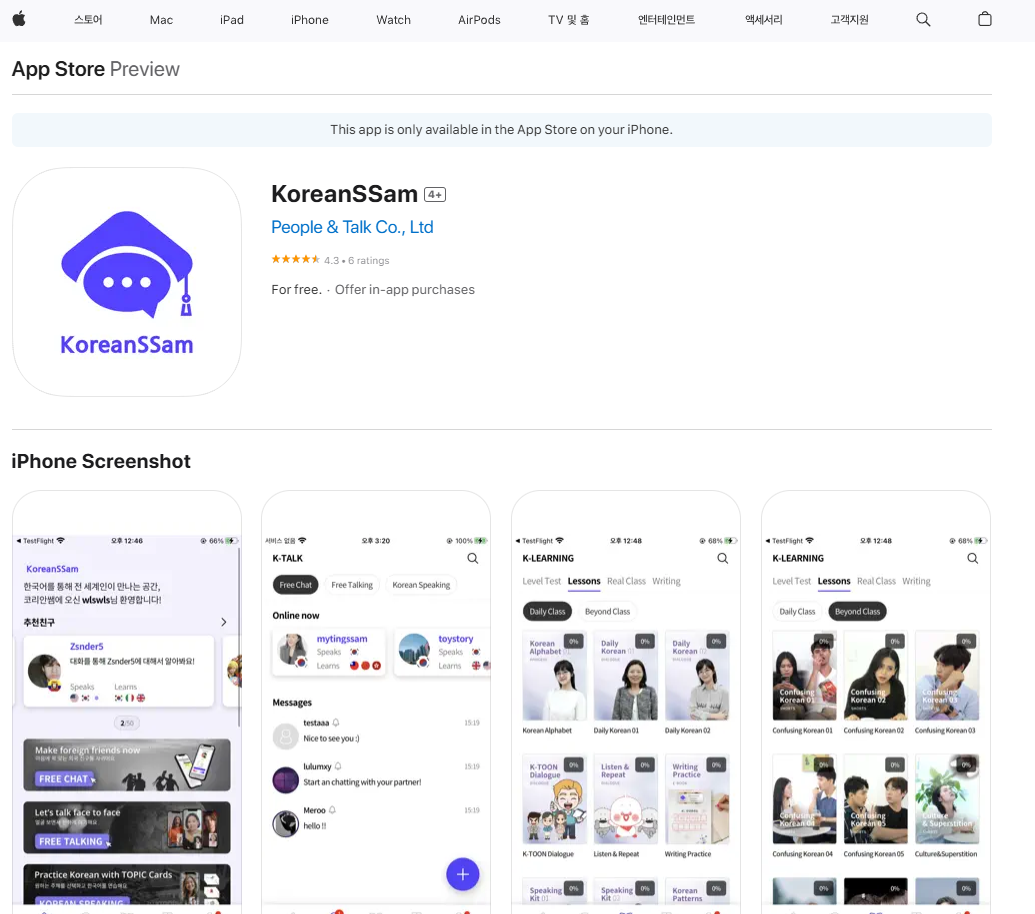Select the Korean Speaking pill
Screen dimensions: 1035x914
tap(421, 585)
